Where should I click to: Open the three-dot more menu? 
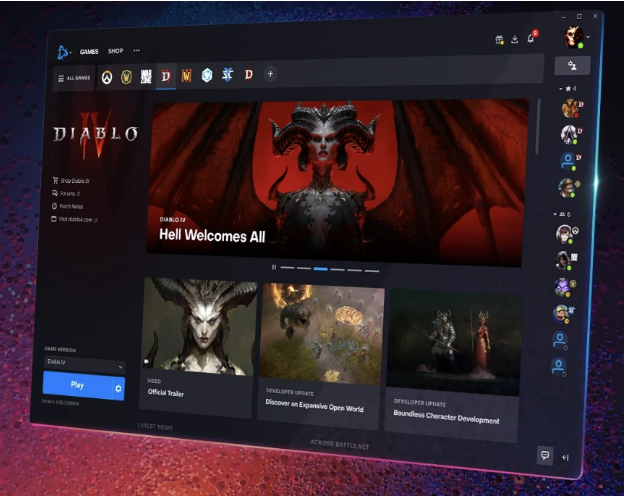coord(137,50)
